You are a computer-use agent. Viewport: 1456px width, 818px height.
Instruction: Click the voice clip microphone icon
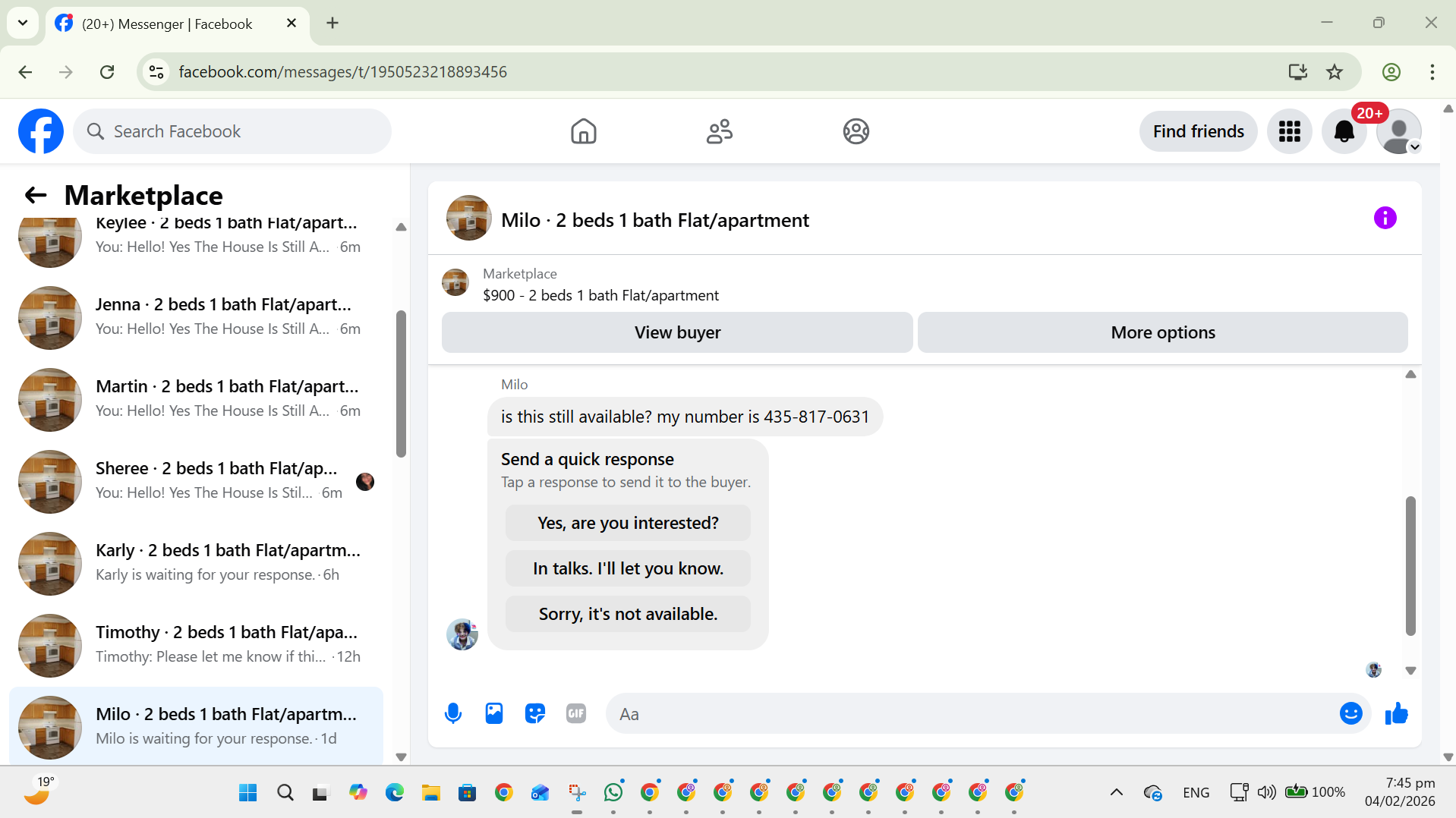tap(453, 713)
